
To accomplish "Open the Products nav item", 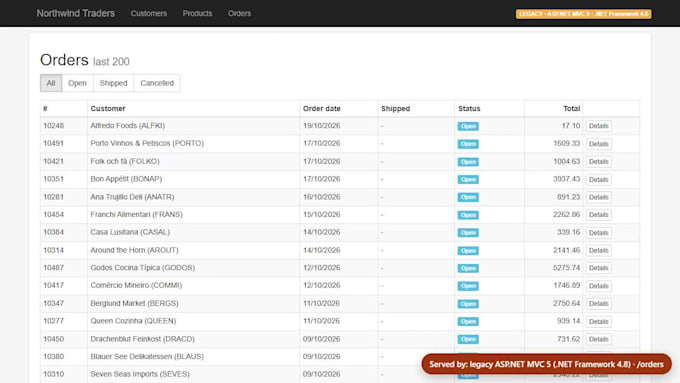I will [x=197, y=13].
